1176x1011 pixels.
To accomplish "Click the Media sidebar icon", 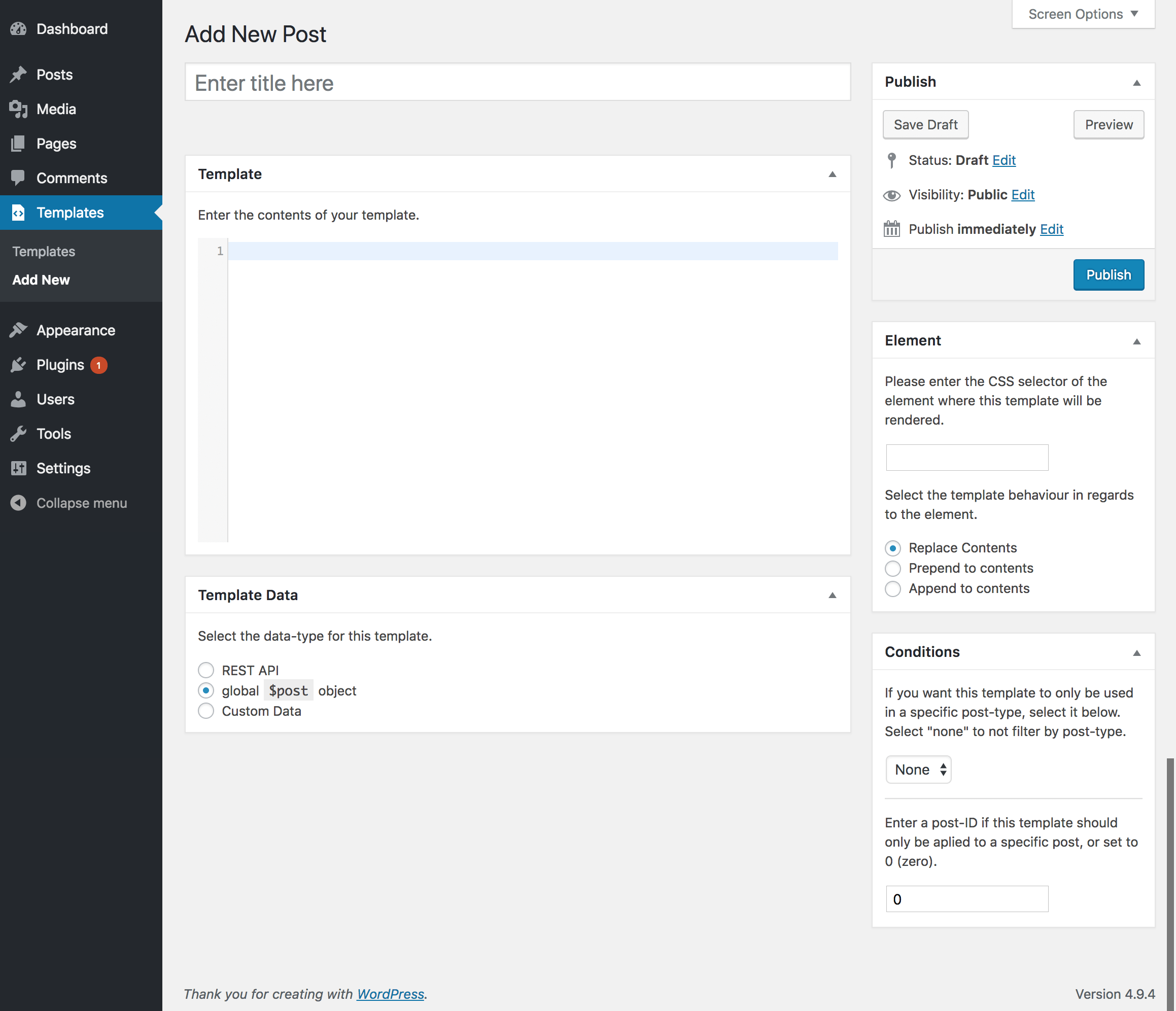I will click(x=18, y=109).
